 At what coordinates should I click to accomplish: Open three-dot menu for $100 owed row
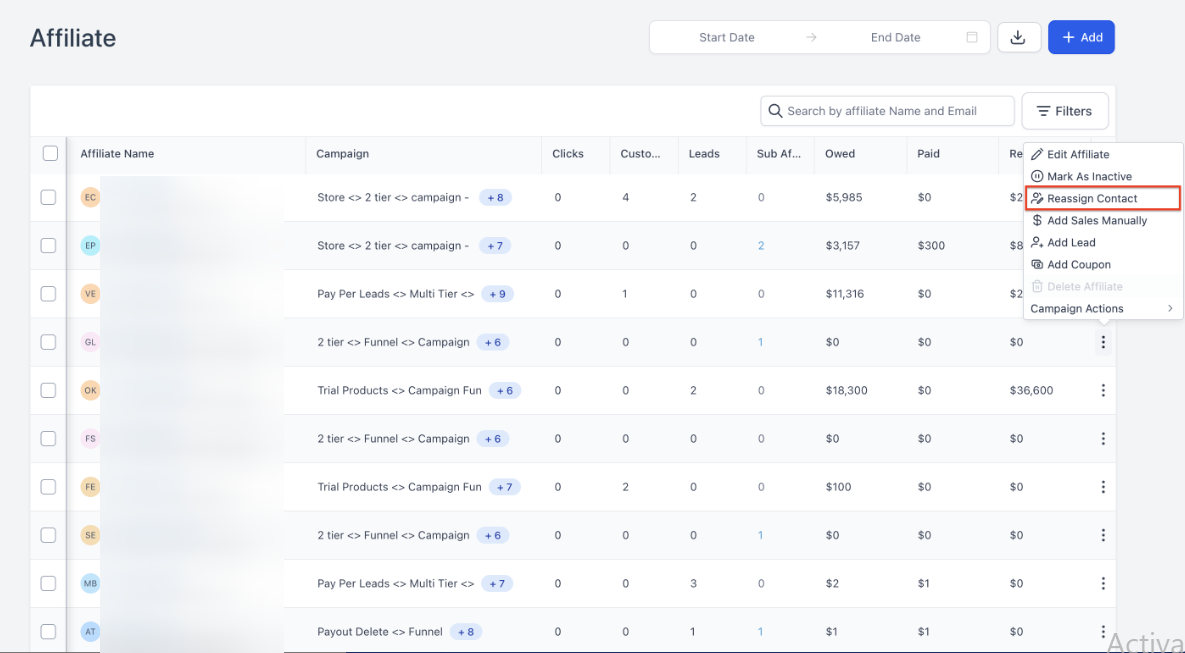(x=1103, y=487)
